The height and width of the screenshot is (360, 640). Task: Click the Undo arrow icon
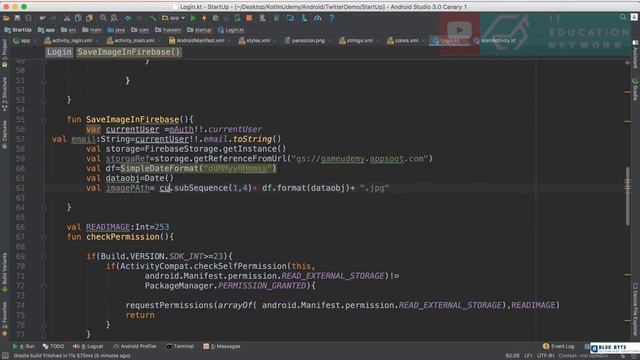click(42, 18)
